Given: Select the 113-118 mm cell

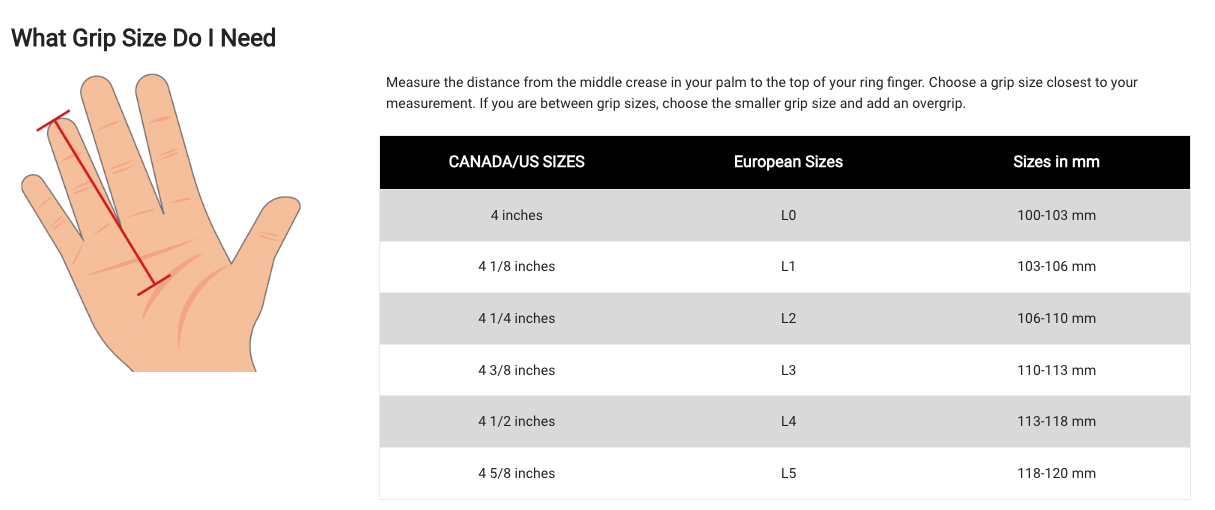Looking at the screenshot, I should point(1056,422).
